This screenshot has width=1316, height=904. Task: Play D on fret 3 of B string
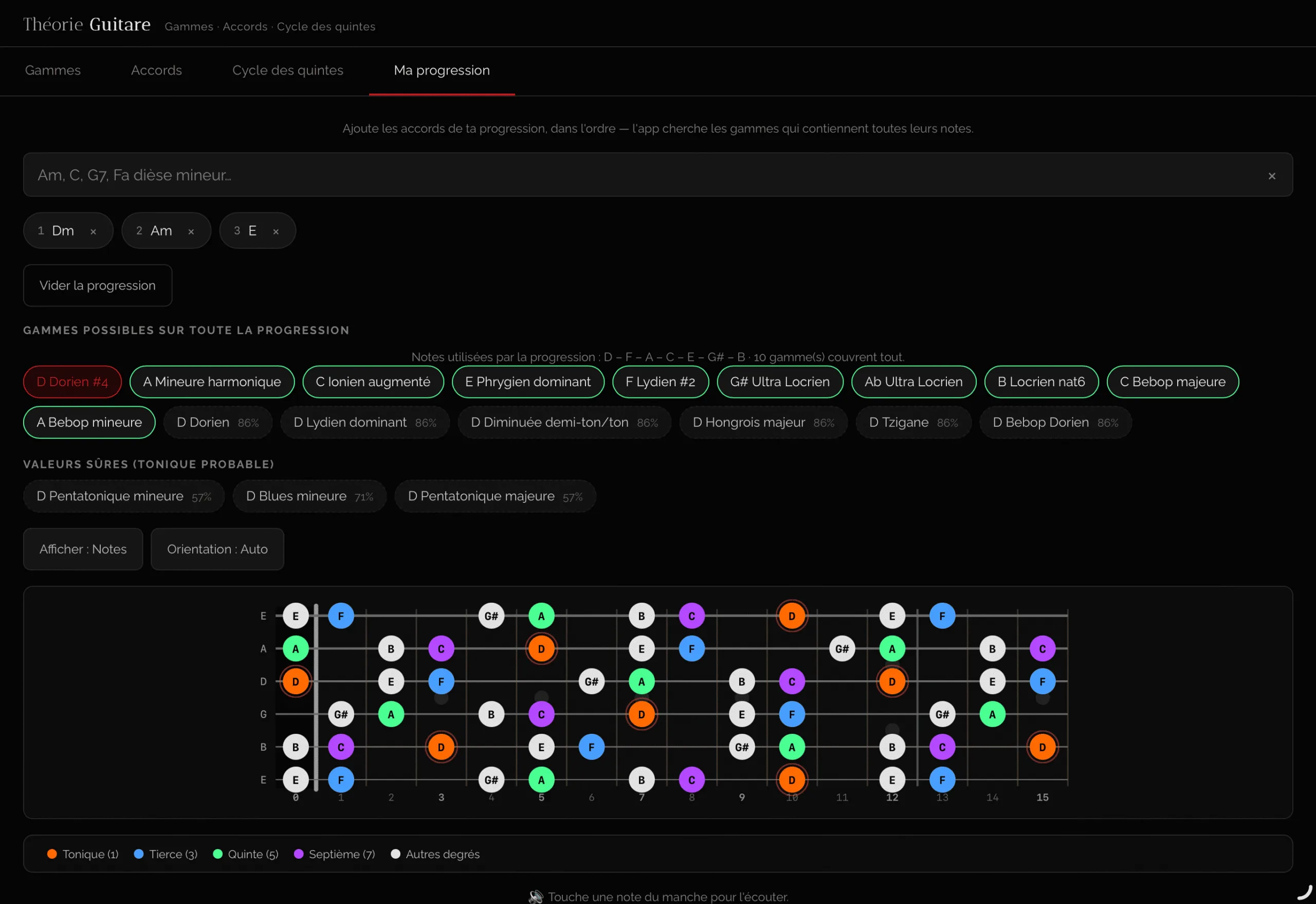coord(441,747)
